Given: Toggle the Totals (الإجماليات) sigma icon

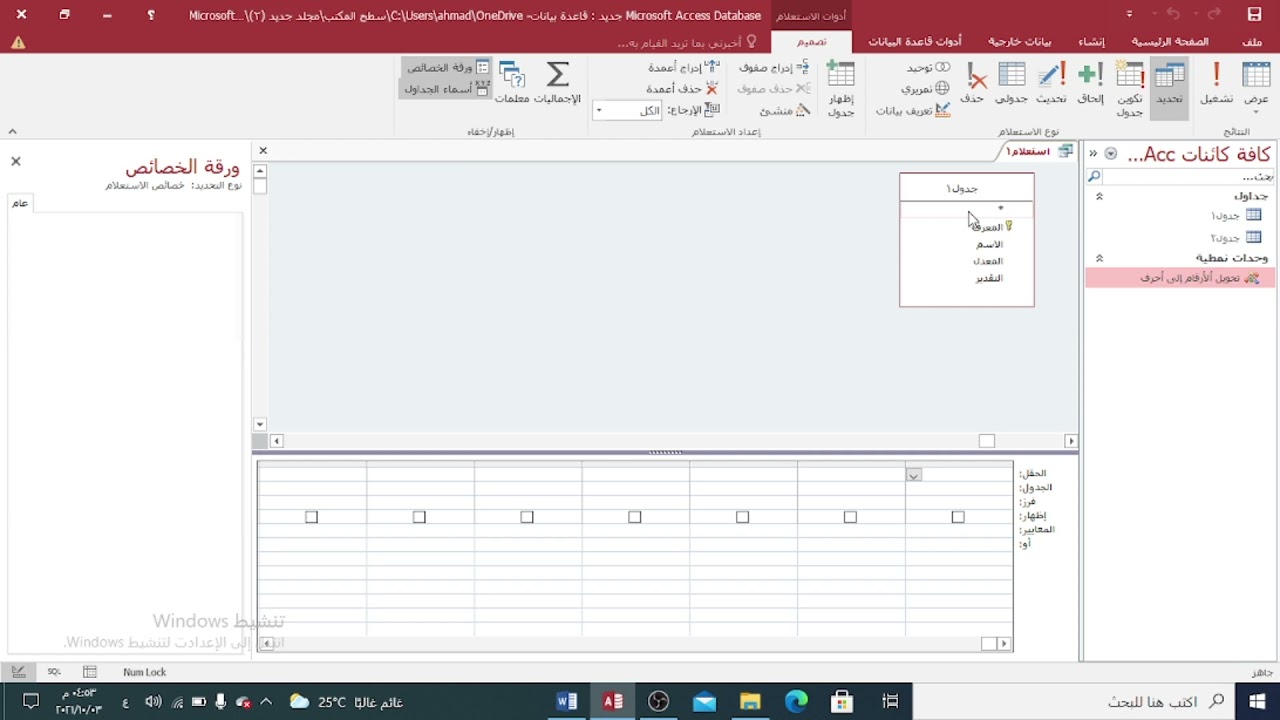Looking at the screenshot, I should (558, 84).
